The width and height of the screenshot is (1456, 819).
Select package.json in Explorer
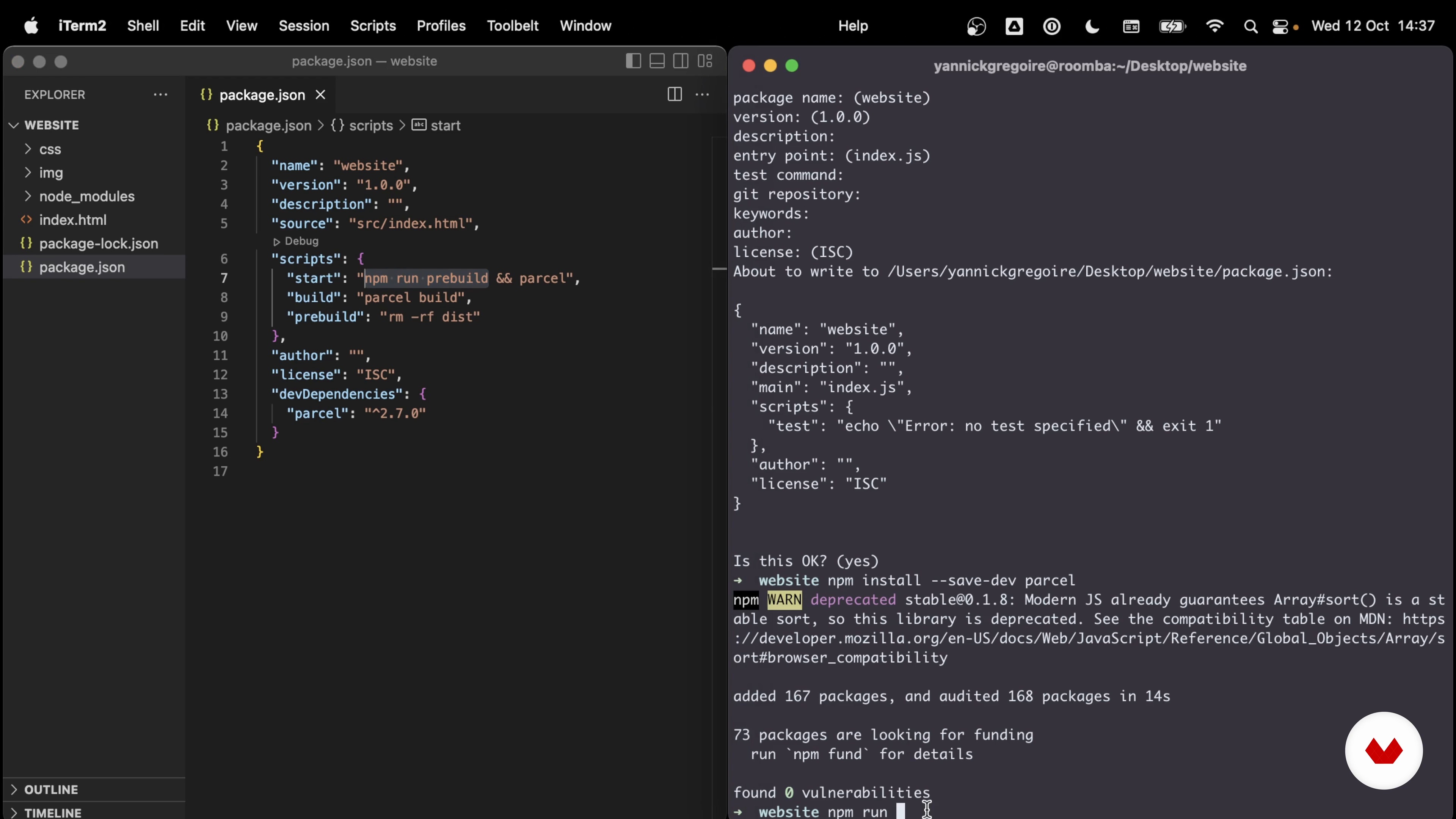pyautogui.click(x=82, y=267)
